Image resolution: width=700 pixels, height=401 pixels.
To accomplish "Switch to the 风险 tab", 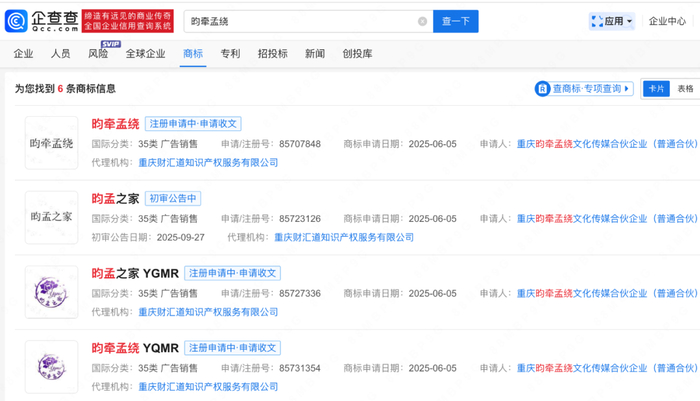I will pos(98,54).
